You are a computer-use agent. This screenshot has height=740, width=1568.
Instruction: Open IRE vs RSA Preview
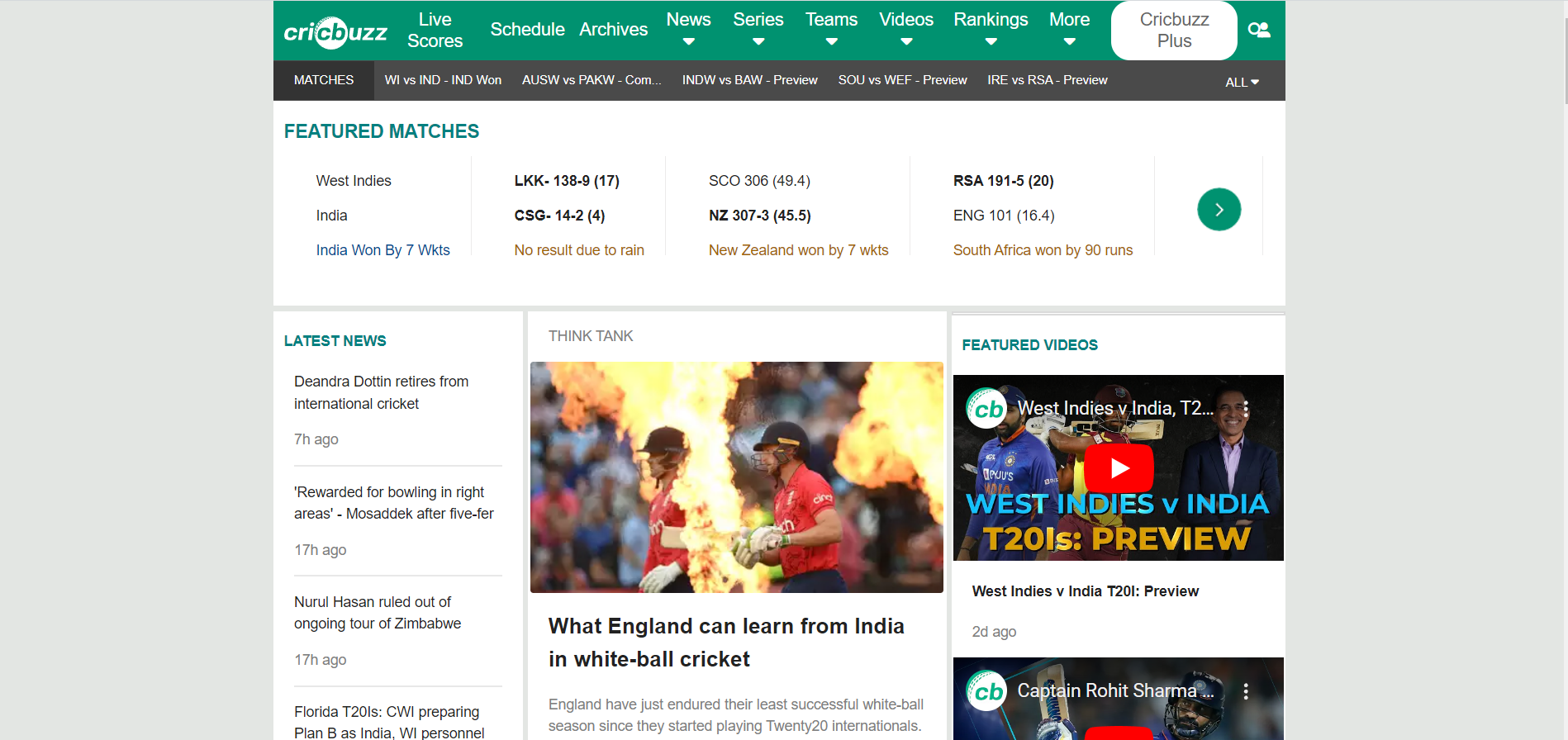1047,80
